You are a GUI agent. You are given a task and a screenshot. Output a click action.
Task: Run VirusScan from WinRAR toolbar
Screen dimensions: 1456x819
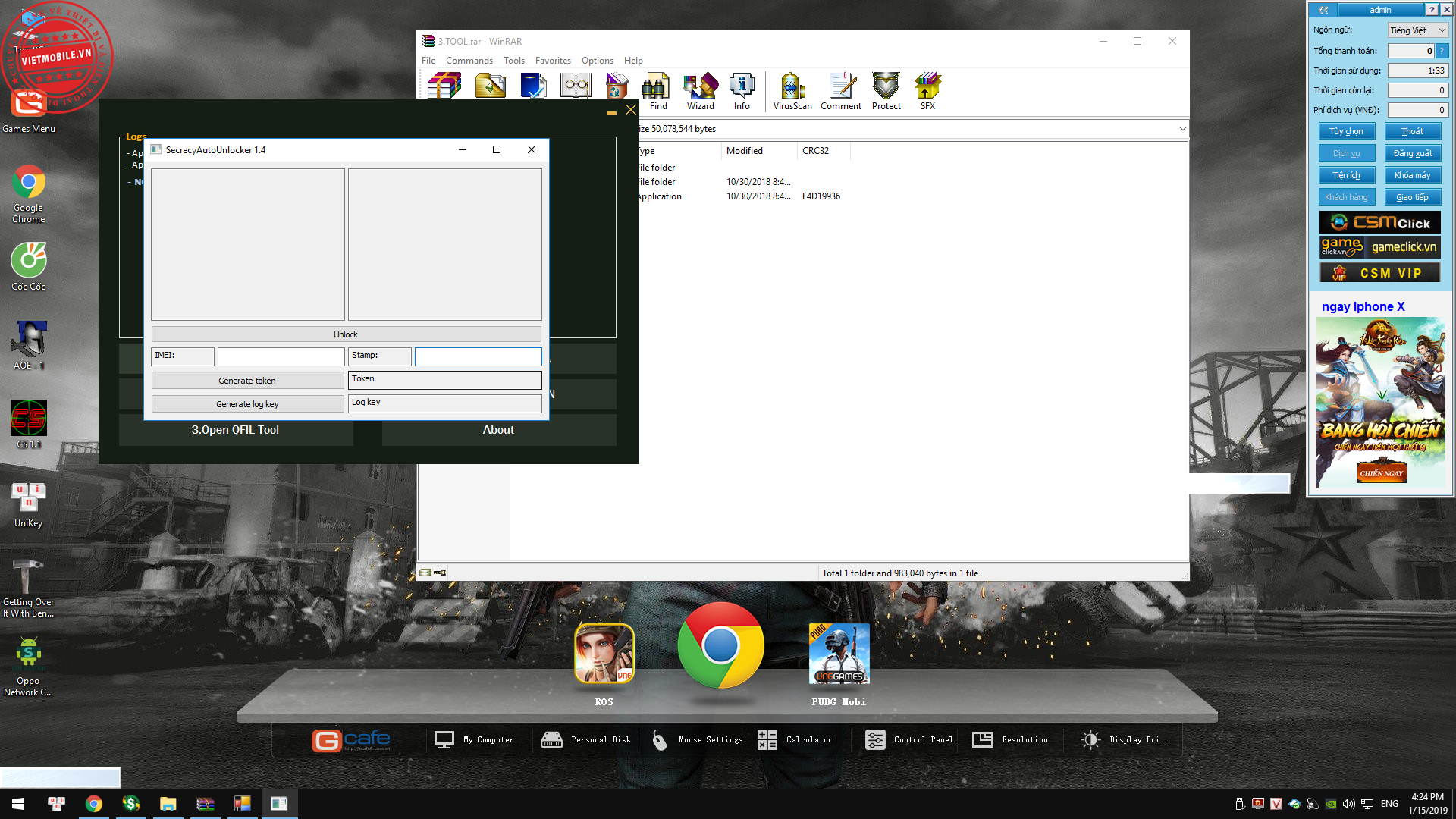pyautogui.click(x=792, y=92)
